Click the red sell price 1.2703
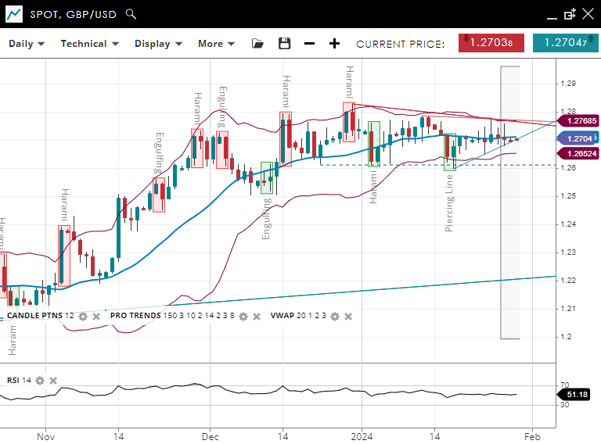 (492, 43)
